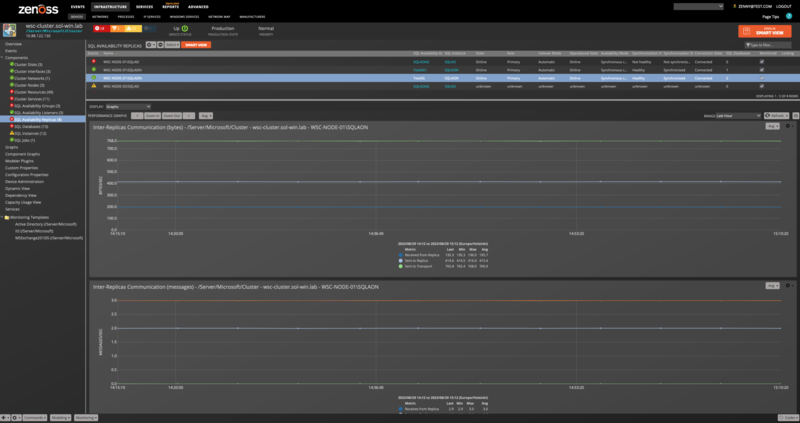Open the top search dropdown box
The image size is (800, 423).
click(698, 7)
